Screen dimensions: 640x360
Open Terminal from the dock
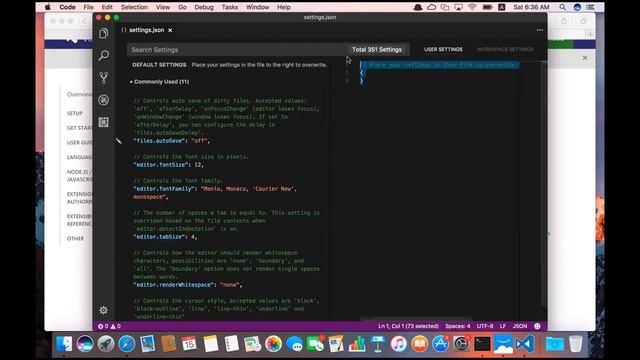482,344
